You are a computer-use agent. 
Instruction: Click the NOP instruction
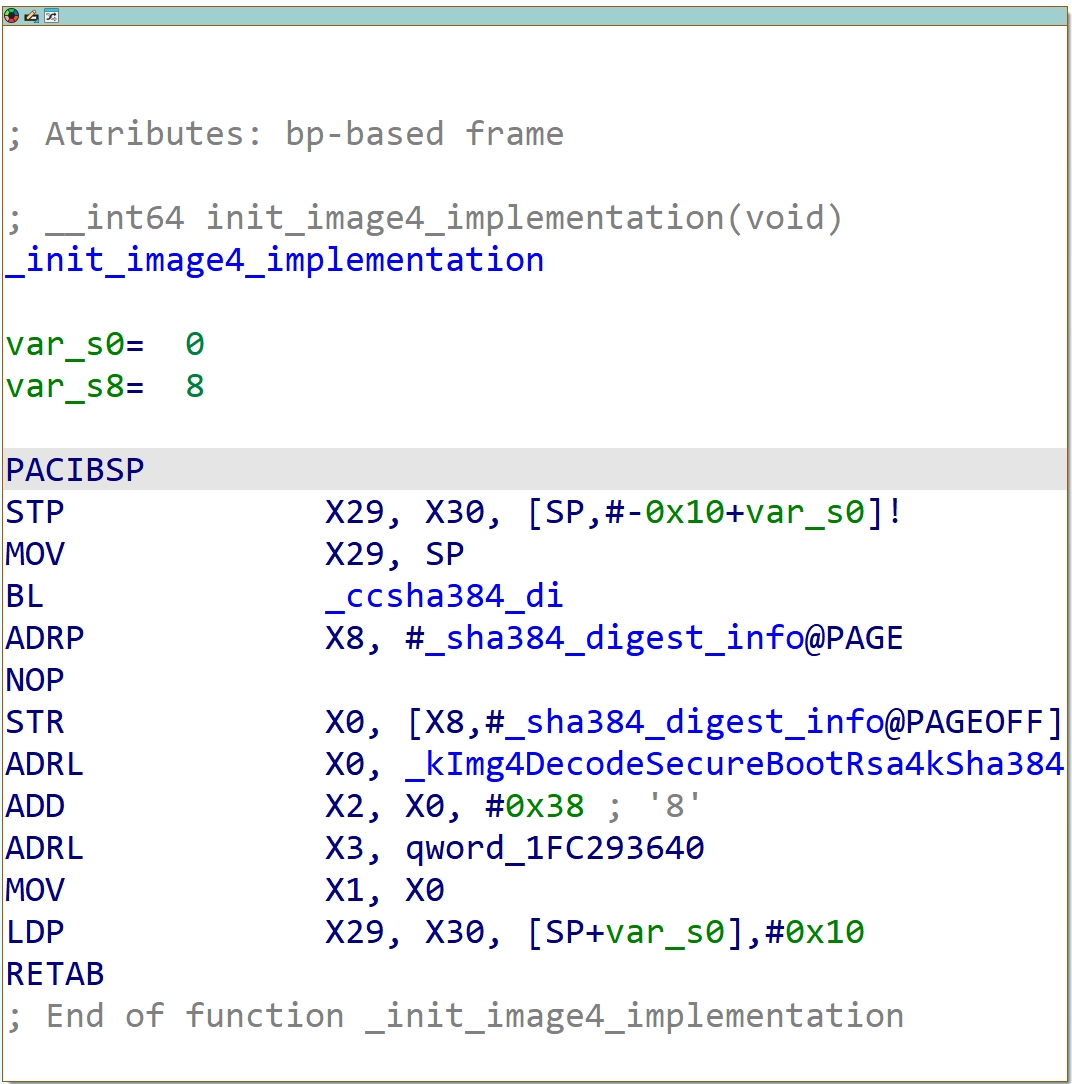[35, 680]
